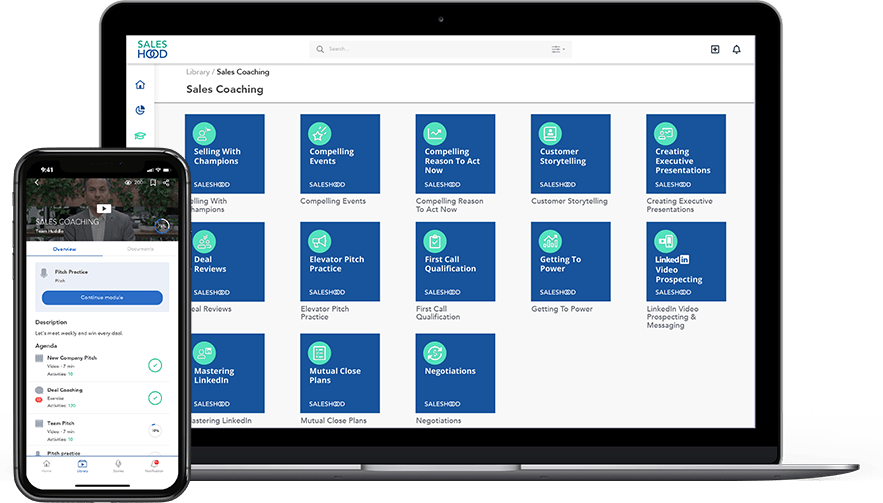This screenshot has height=503, width=883.
Task: Click the SalesHood logo in the header
Action: [152, 49]
